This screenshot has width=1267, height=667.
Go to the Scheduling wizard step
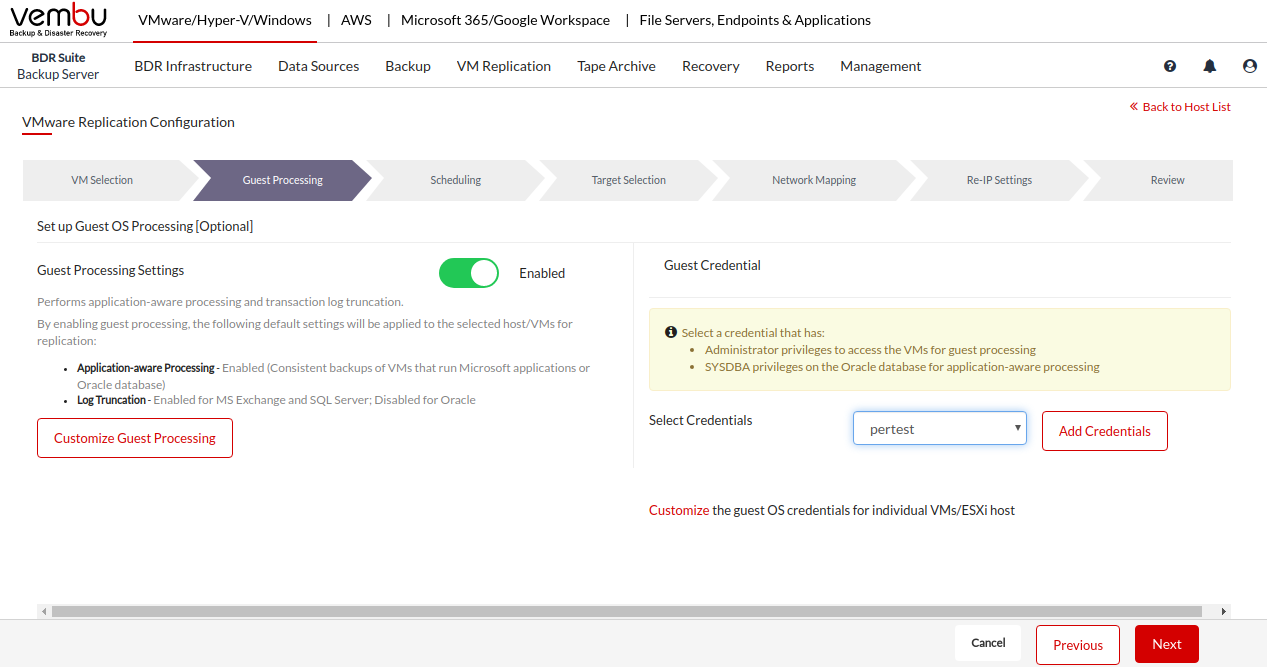point(455,180)
